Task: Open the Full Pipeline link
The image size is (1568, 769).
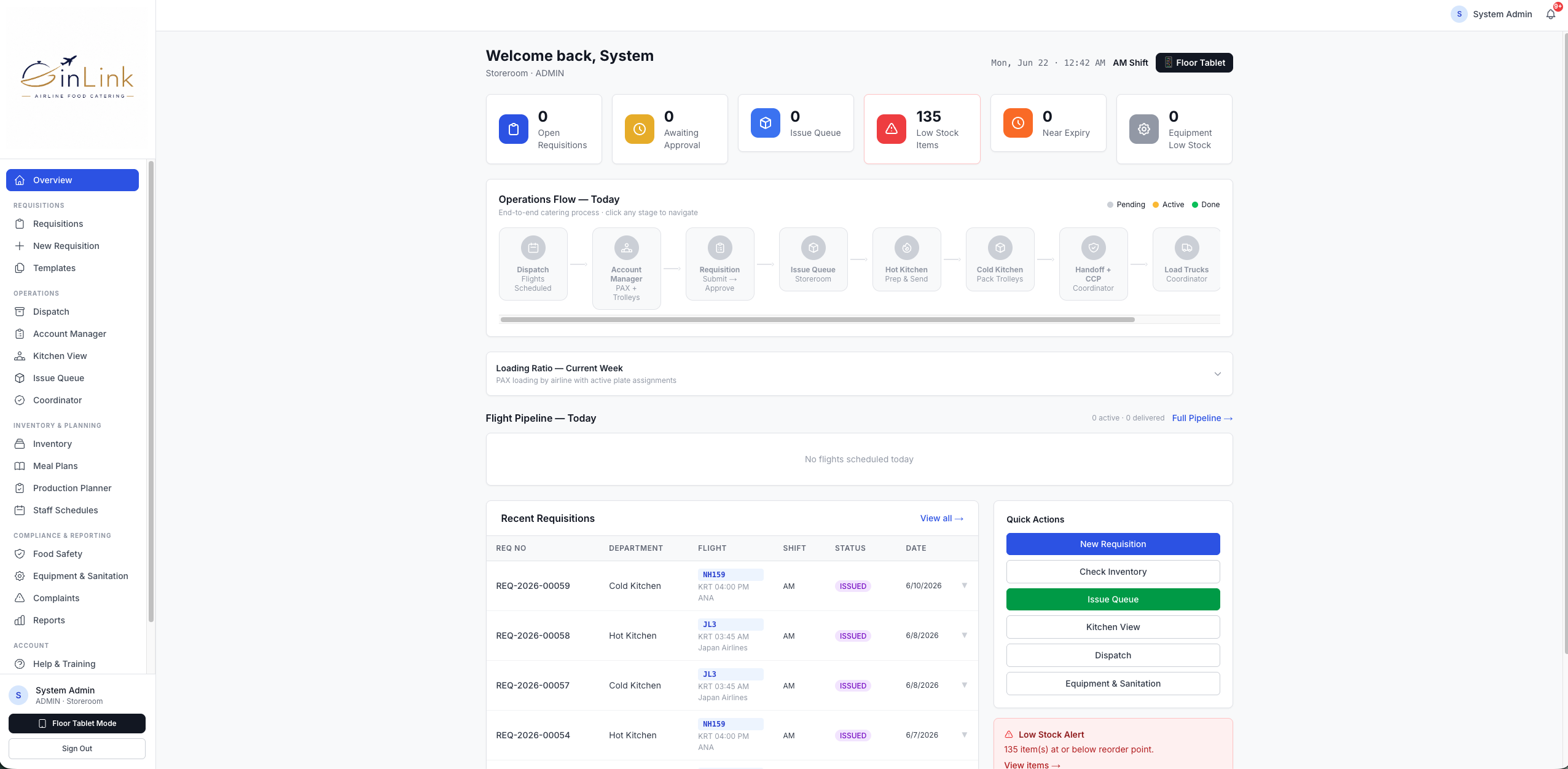Action: pos(1202,418)
